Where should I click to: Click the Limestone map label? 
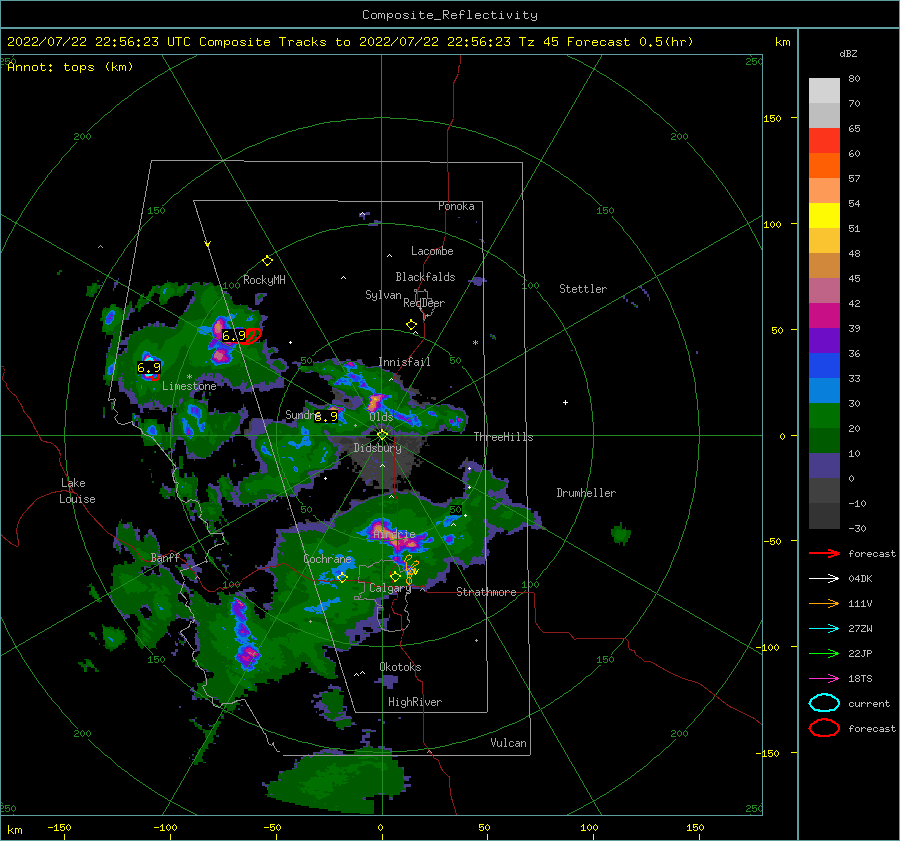click(189, 386)
